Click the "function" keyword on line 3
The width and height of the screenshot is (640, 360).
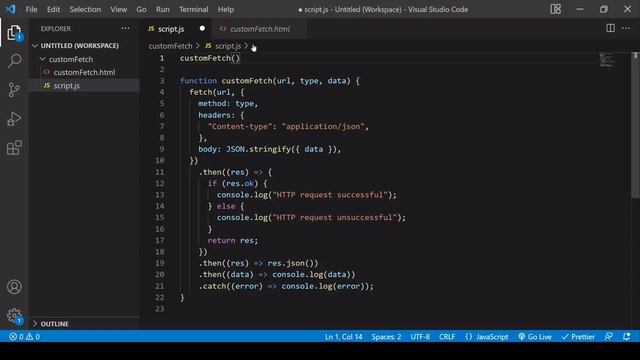coord(198,81)
